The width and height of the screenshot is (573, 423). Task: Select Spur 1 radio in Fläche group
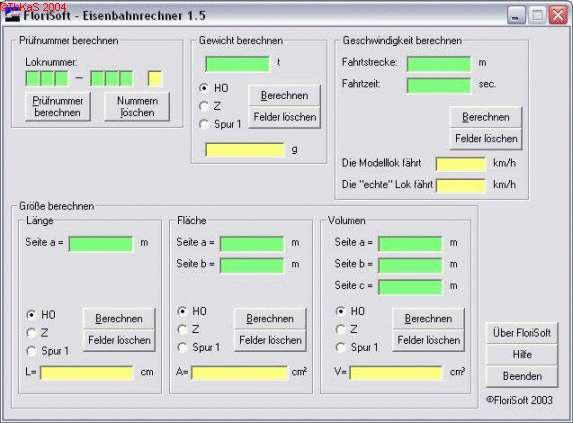(182, 347)
